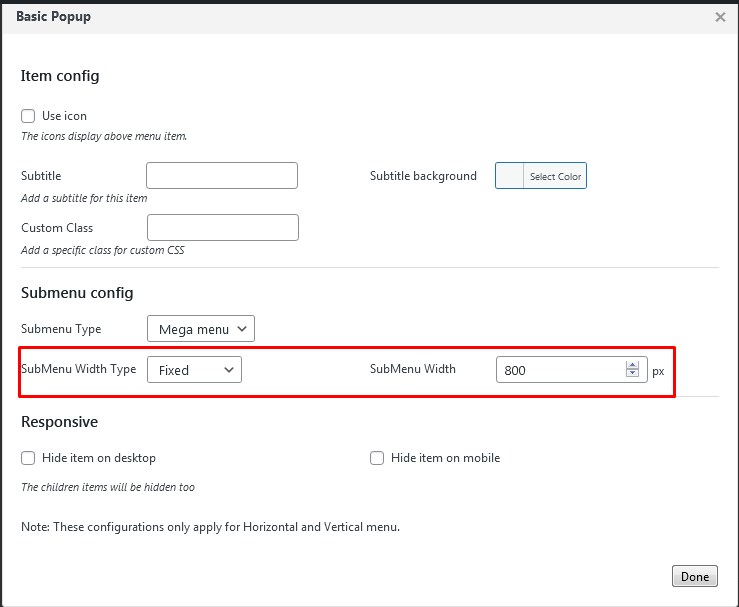Click the Responsive section heading
This screenshot has width=739, height=607.
point(59,422)
